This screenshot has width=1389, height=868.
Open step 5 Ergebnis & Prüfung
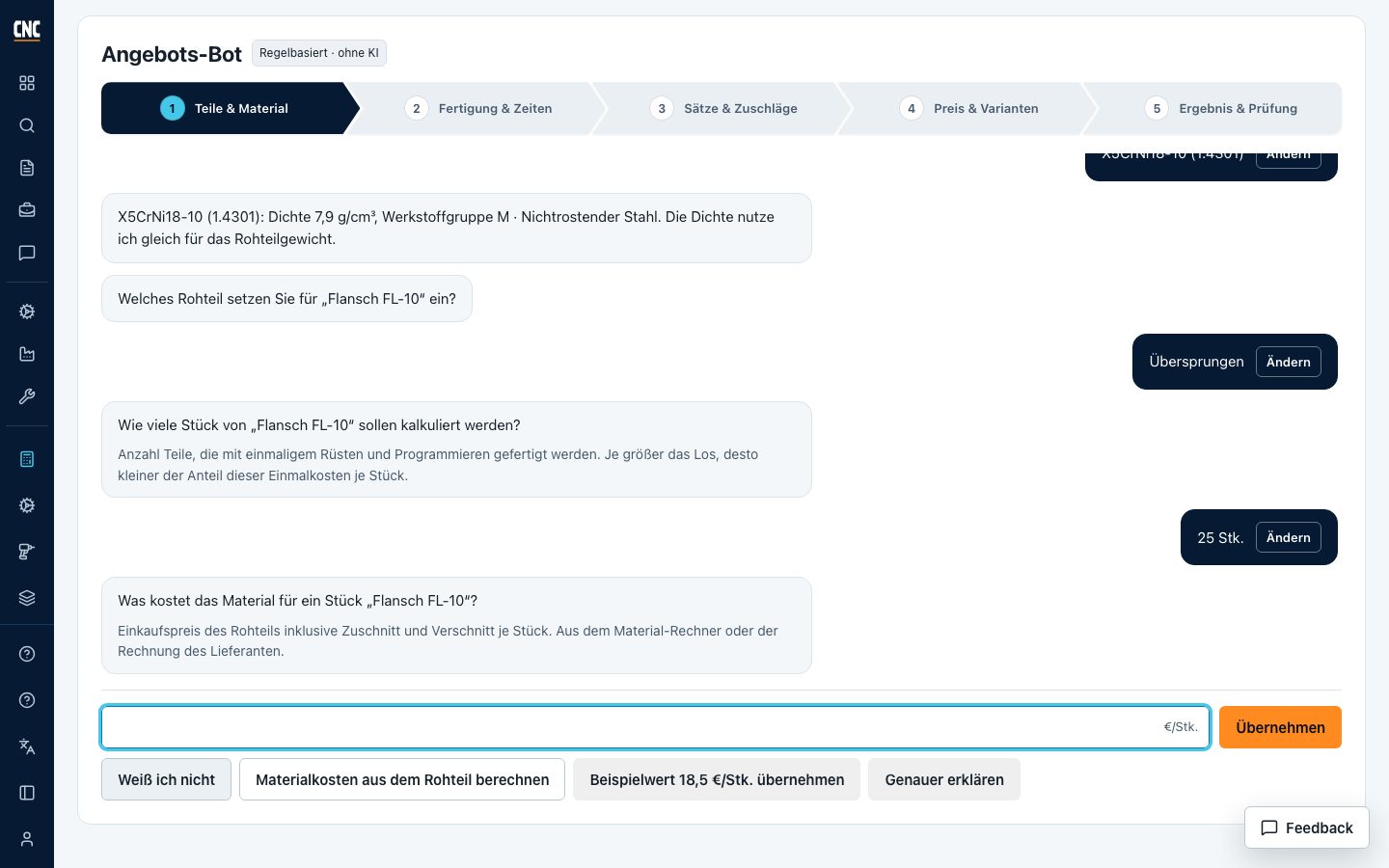1221,108
